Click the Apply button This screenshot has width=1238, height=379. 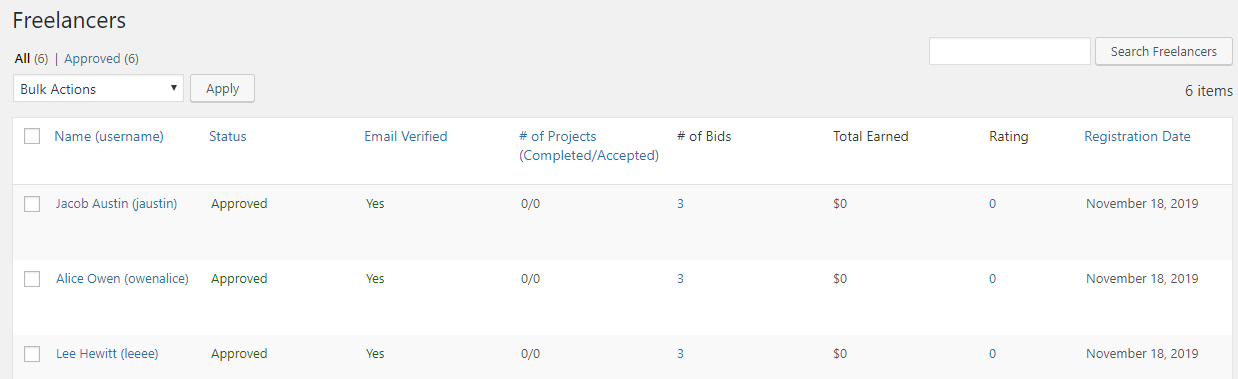pyautogui.click(x=222, y=88)
